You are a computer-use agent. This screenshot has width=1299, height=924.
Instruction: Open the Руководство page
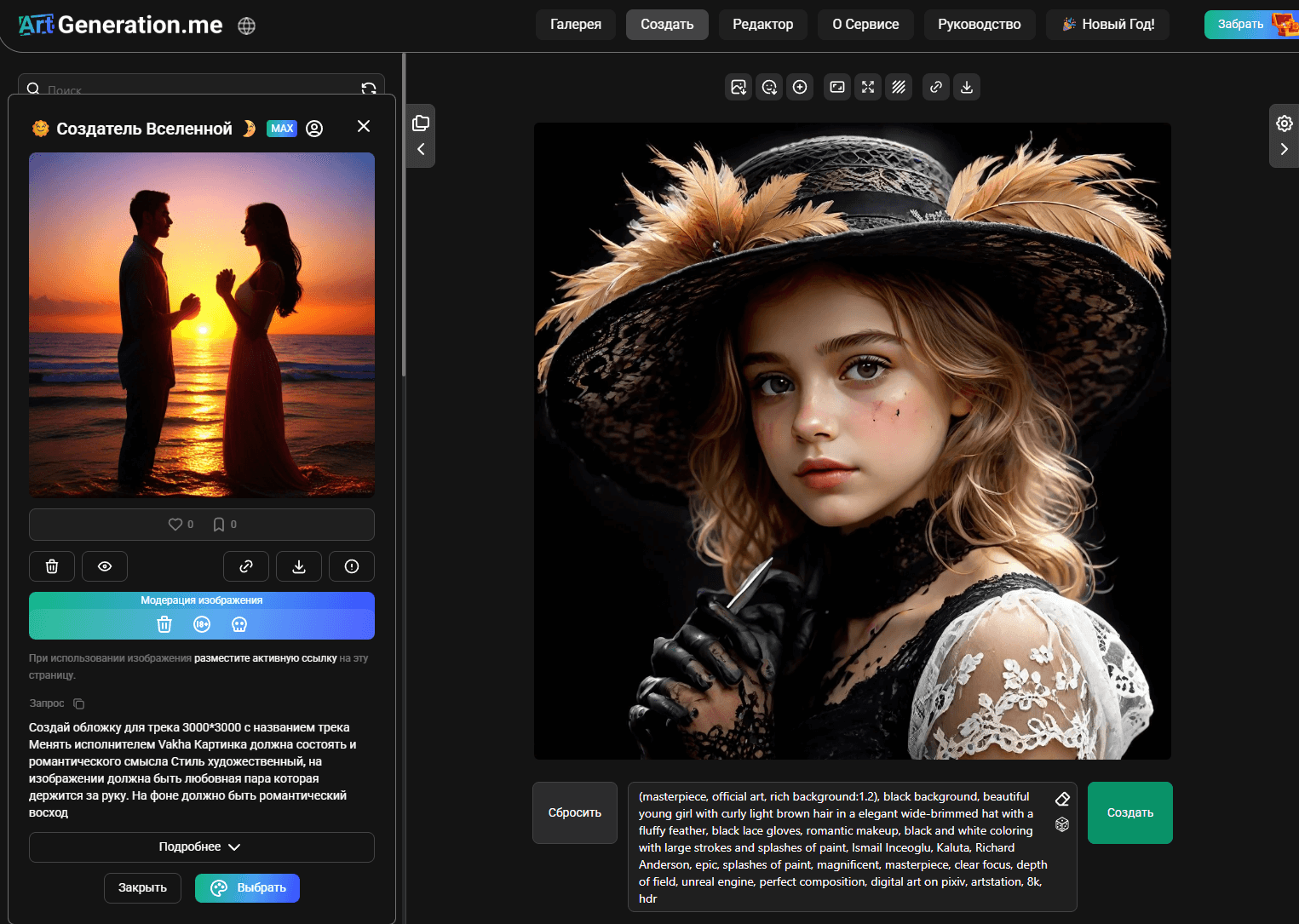[x=980, y=25]
